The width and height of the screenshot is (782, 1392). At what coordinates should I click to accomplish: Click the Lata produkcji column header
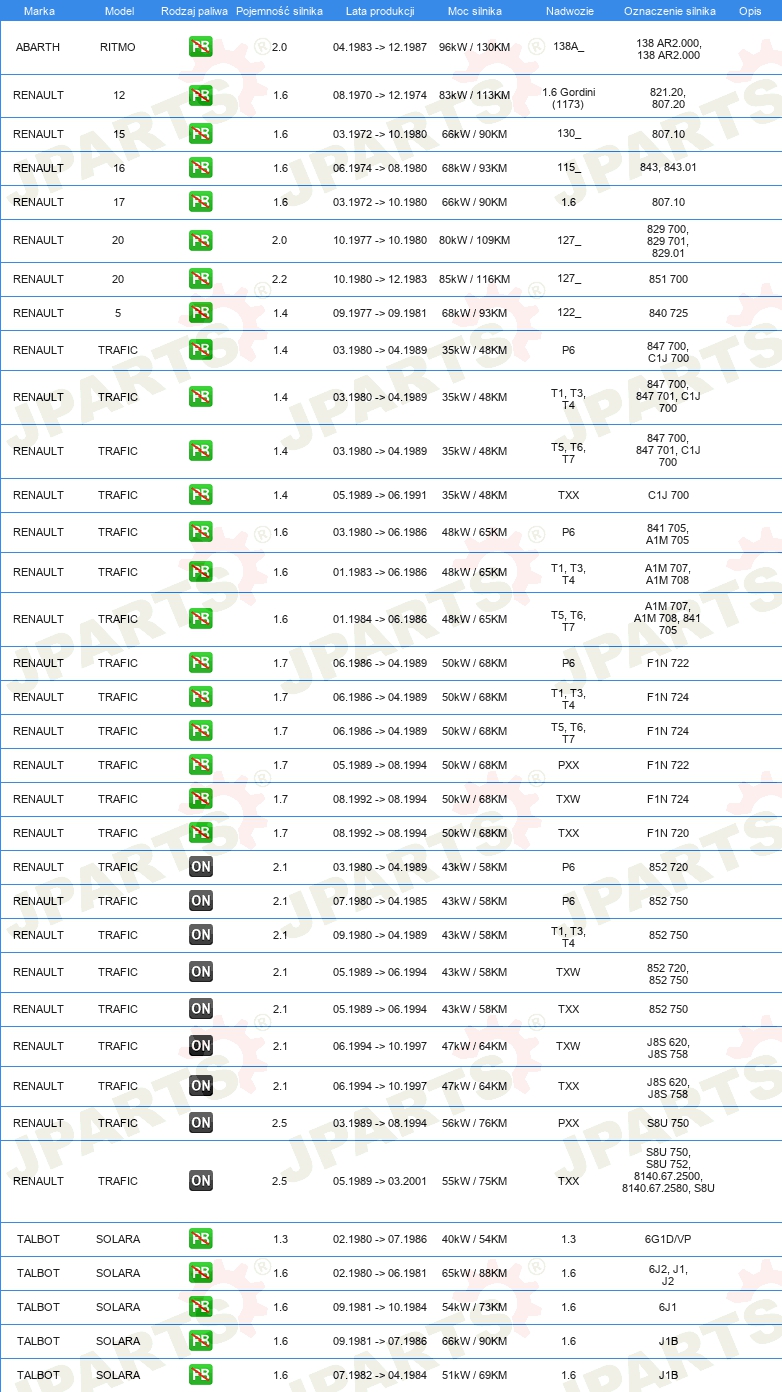[x=380, y=10]
